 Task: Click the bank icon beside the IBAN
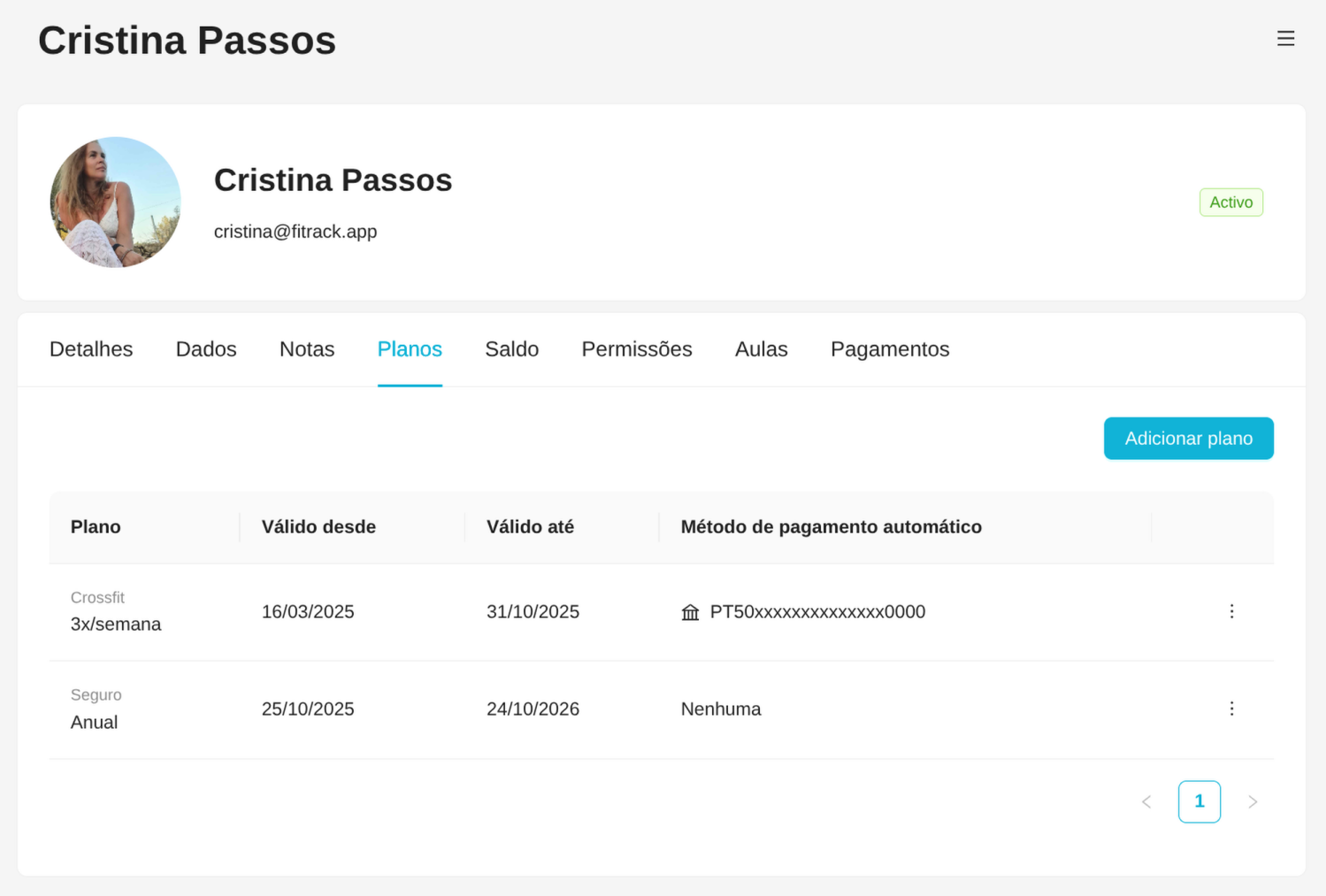click(690, 612)
